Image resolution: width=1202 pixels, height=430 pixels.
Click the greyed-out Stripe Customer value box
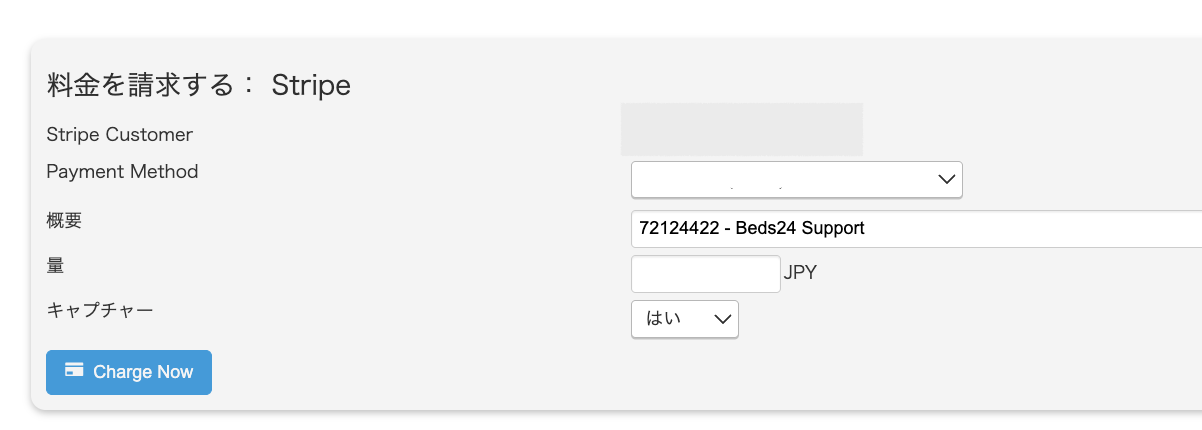coord(741,129)
